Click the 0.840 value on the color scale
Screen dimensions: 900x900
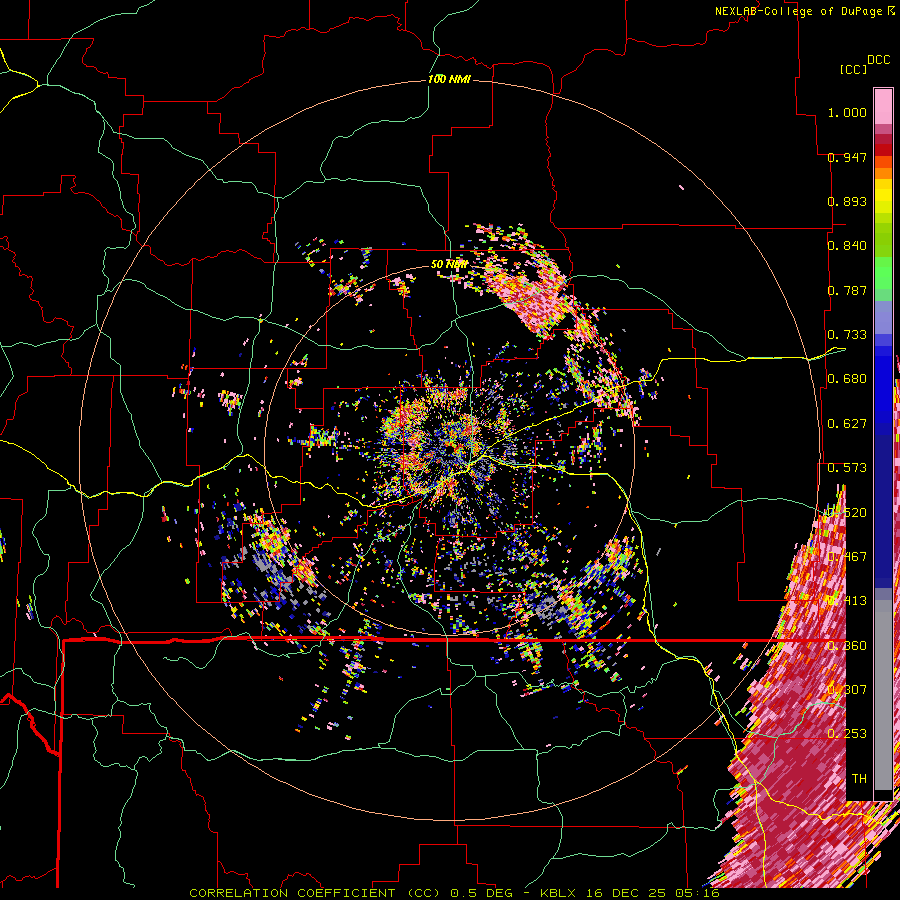[x=847, y=246]
